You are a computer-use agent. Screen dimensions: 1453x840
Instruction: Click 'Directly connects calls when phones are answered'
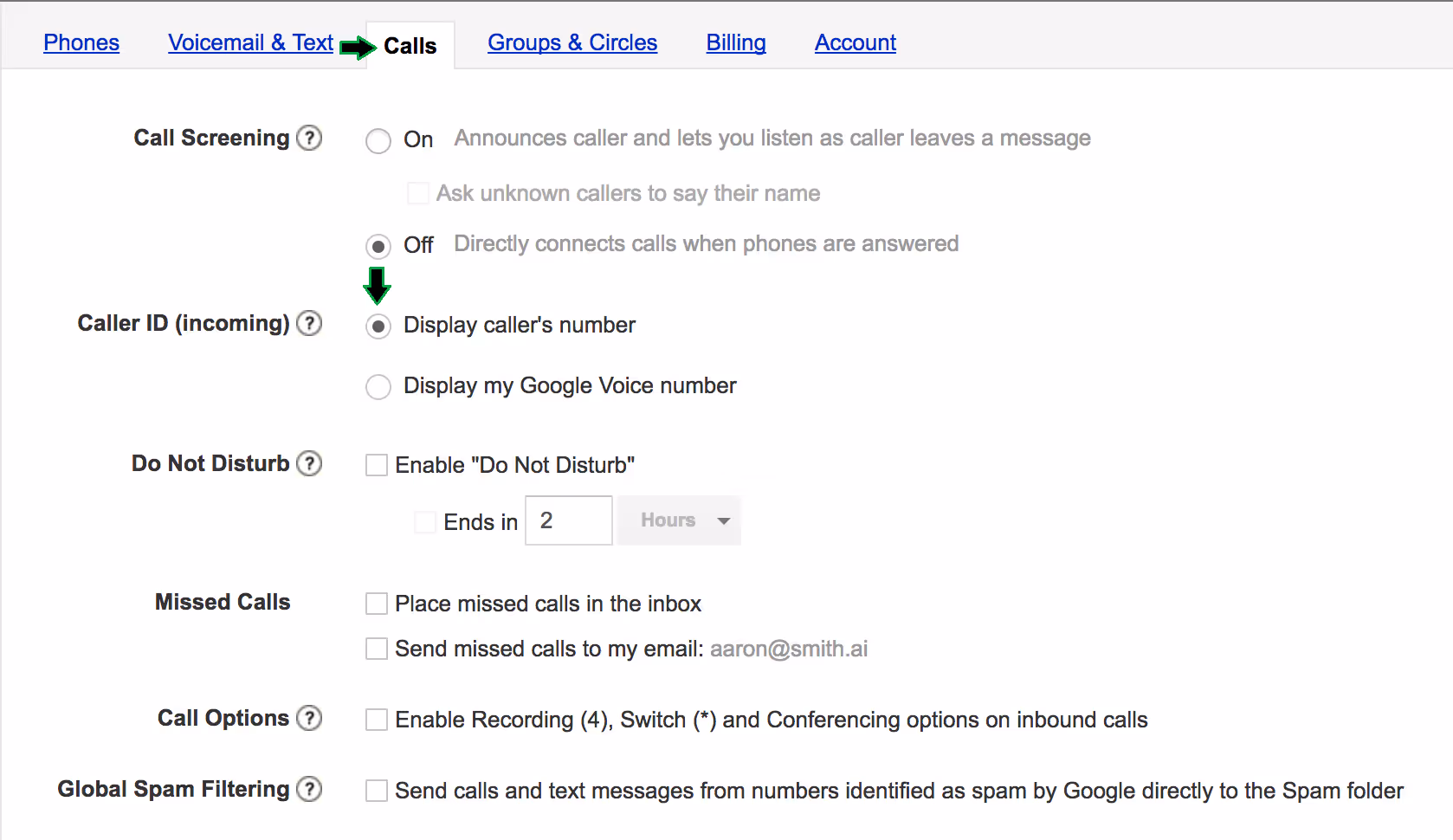pos(707,243)
